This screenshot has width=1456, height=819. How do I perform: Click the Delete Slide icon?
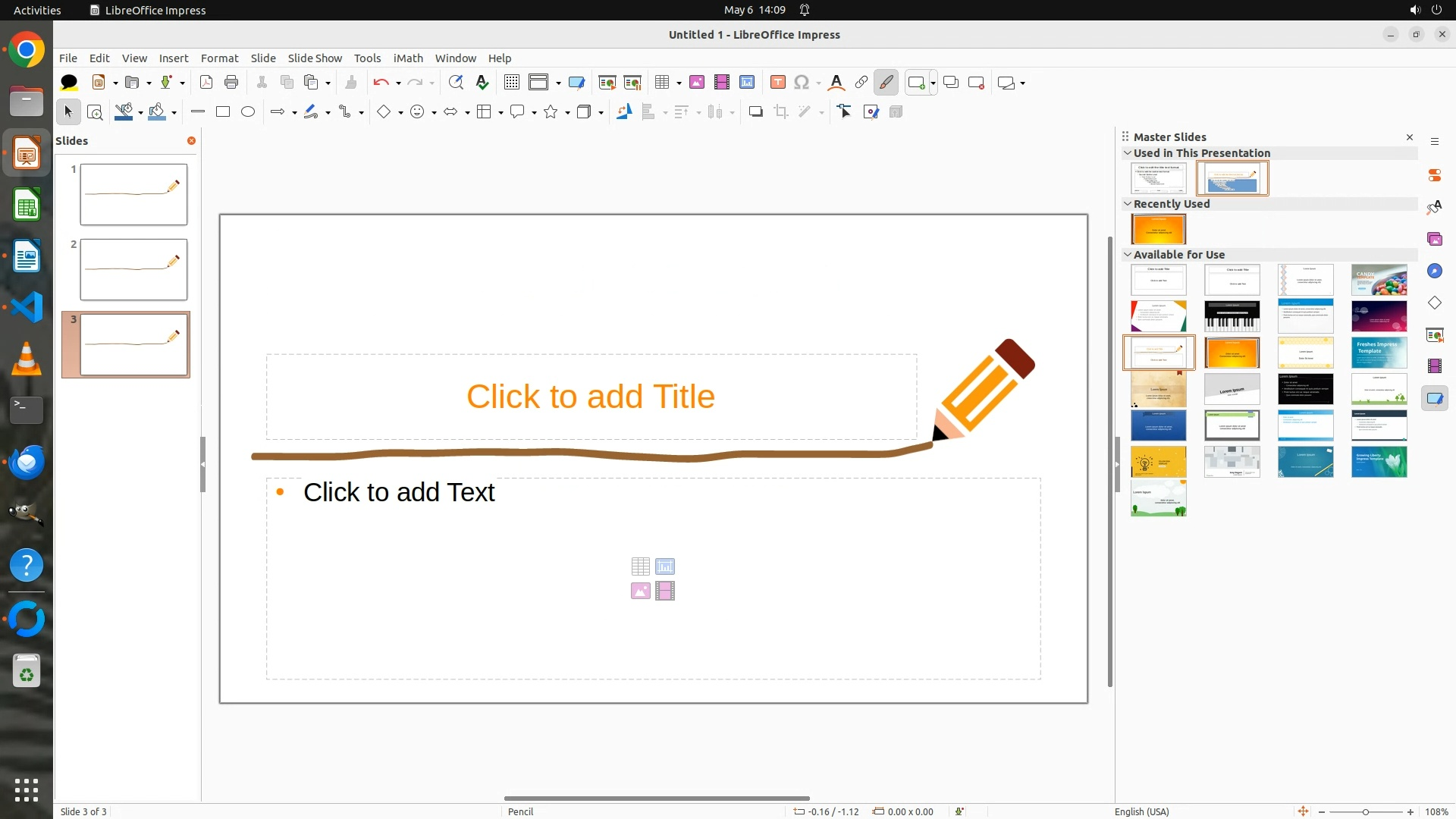click(x=976, y=83)
